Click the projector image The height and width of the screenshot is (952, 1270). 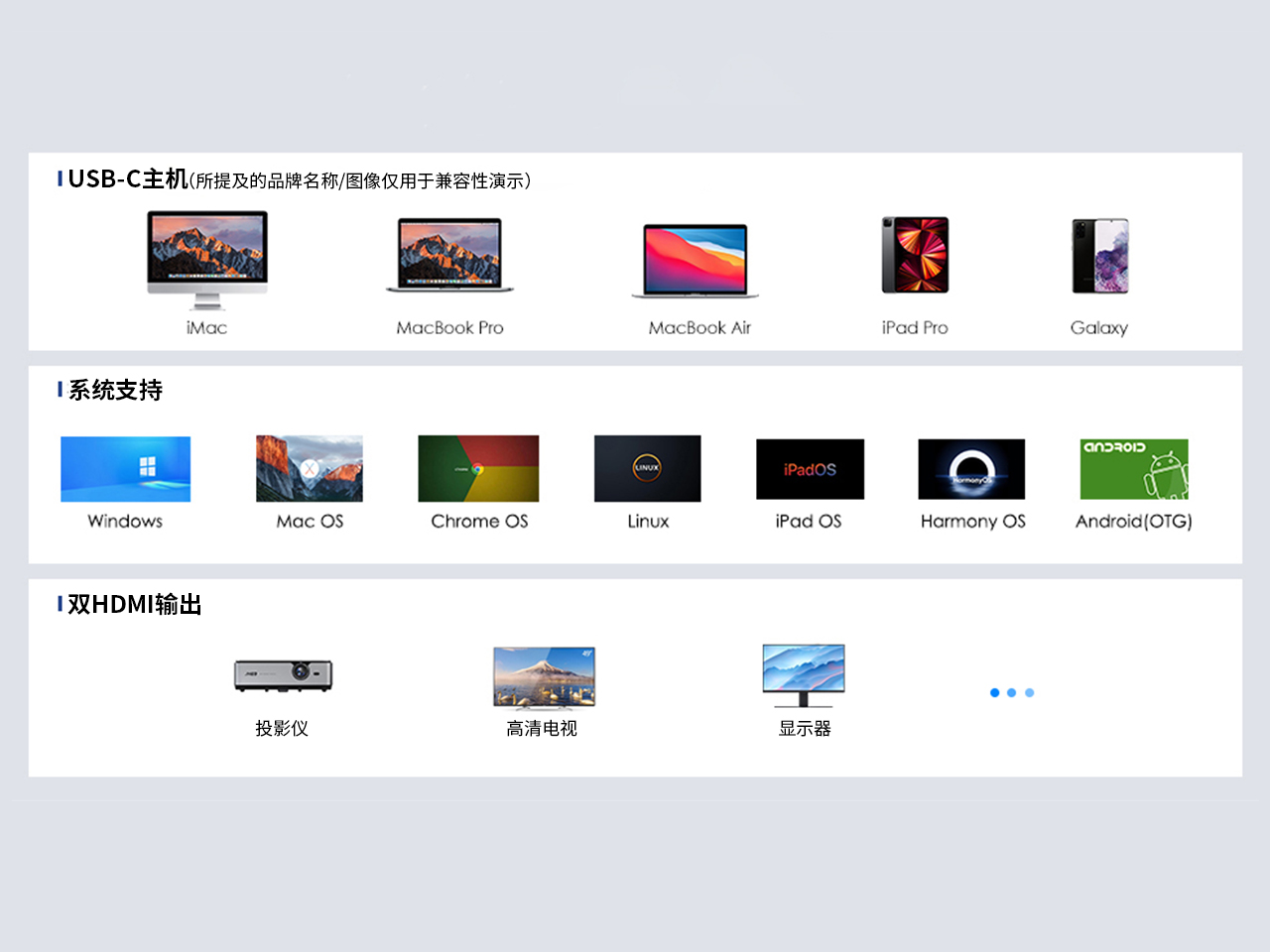(283, 674)
